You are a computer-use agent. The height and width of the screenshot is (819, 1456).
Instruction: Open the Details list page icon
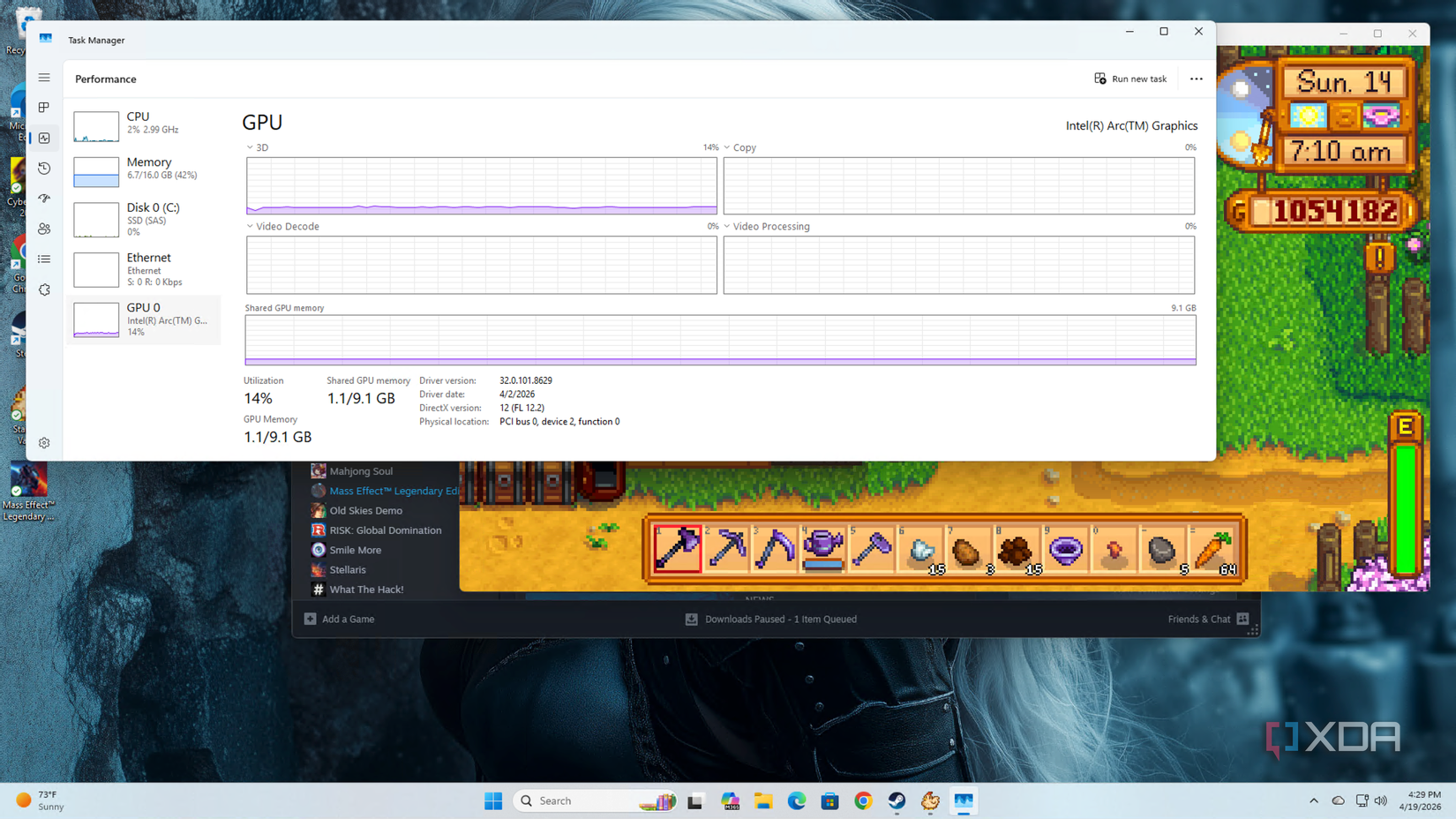click(x=44, y=259)
